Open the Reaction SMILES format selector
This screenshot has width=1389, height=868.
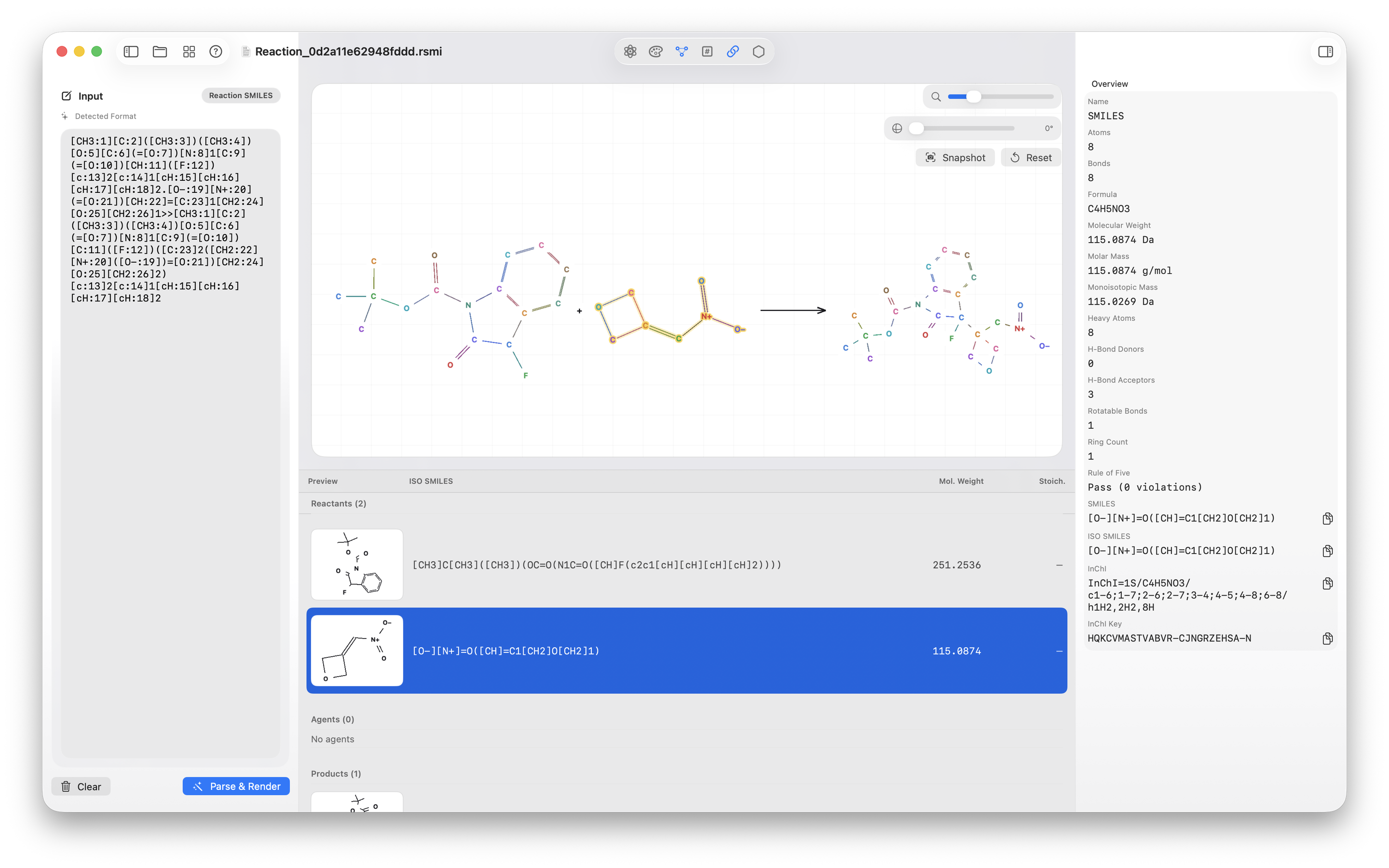coord(241,95)
